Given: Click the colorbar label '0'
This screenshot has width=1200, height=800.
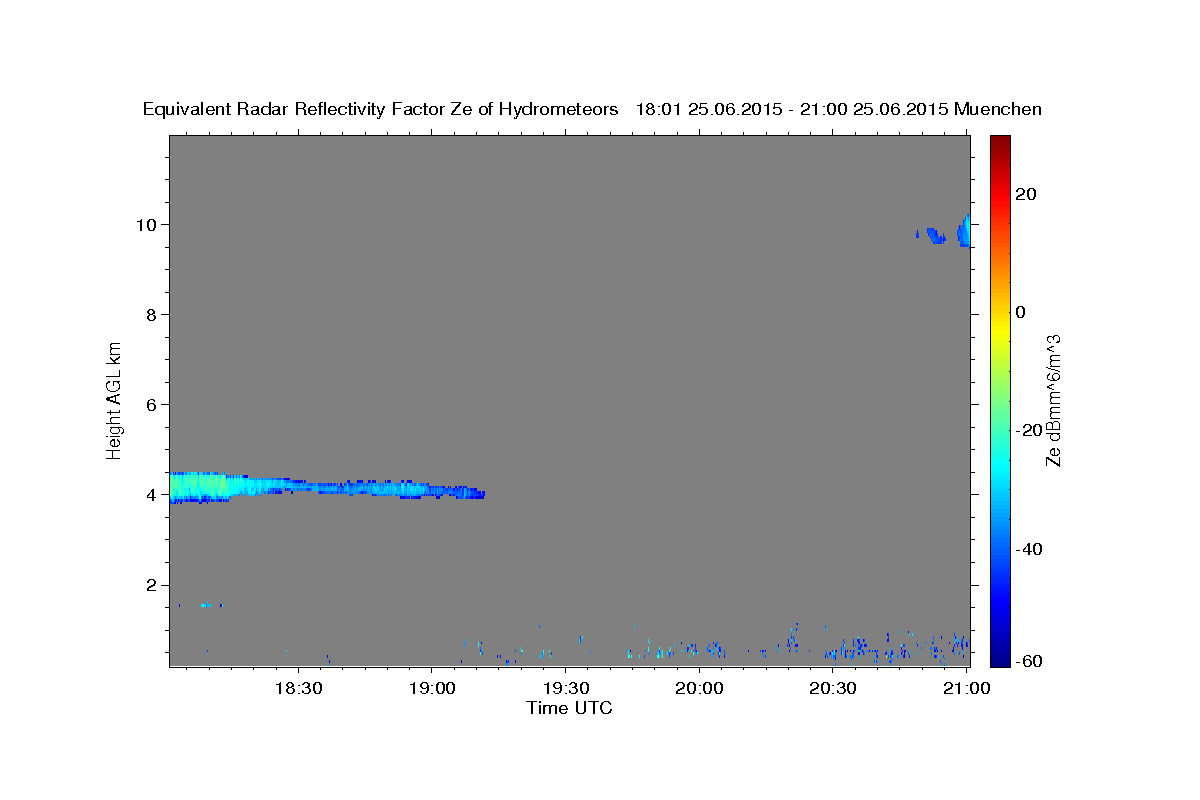Looking at the screenshot, I should tap(1021, 312).
